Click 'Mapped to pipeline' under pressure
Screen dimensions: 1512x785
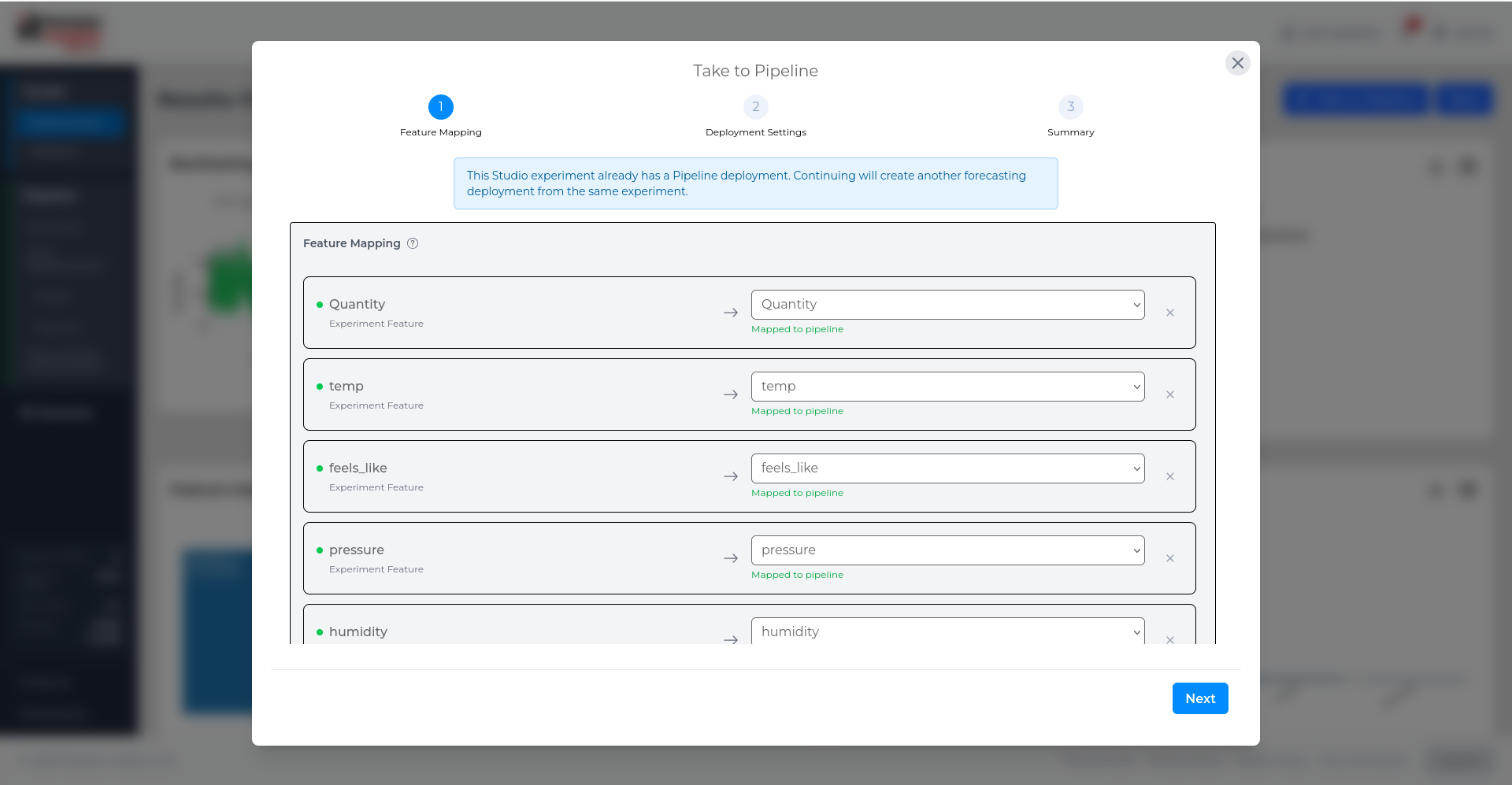point(797,575)
